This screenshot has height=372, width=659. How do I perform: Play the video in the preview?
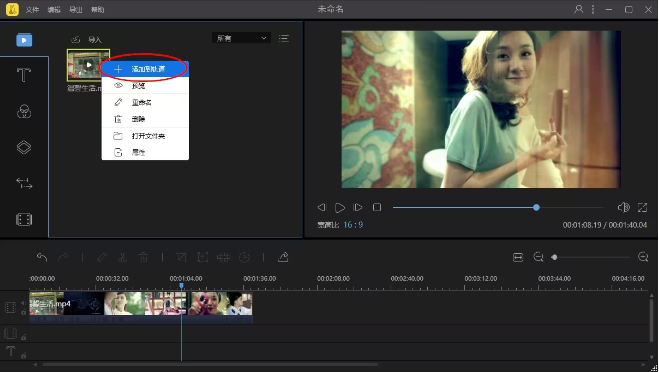tap(340, 208)
